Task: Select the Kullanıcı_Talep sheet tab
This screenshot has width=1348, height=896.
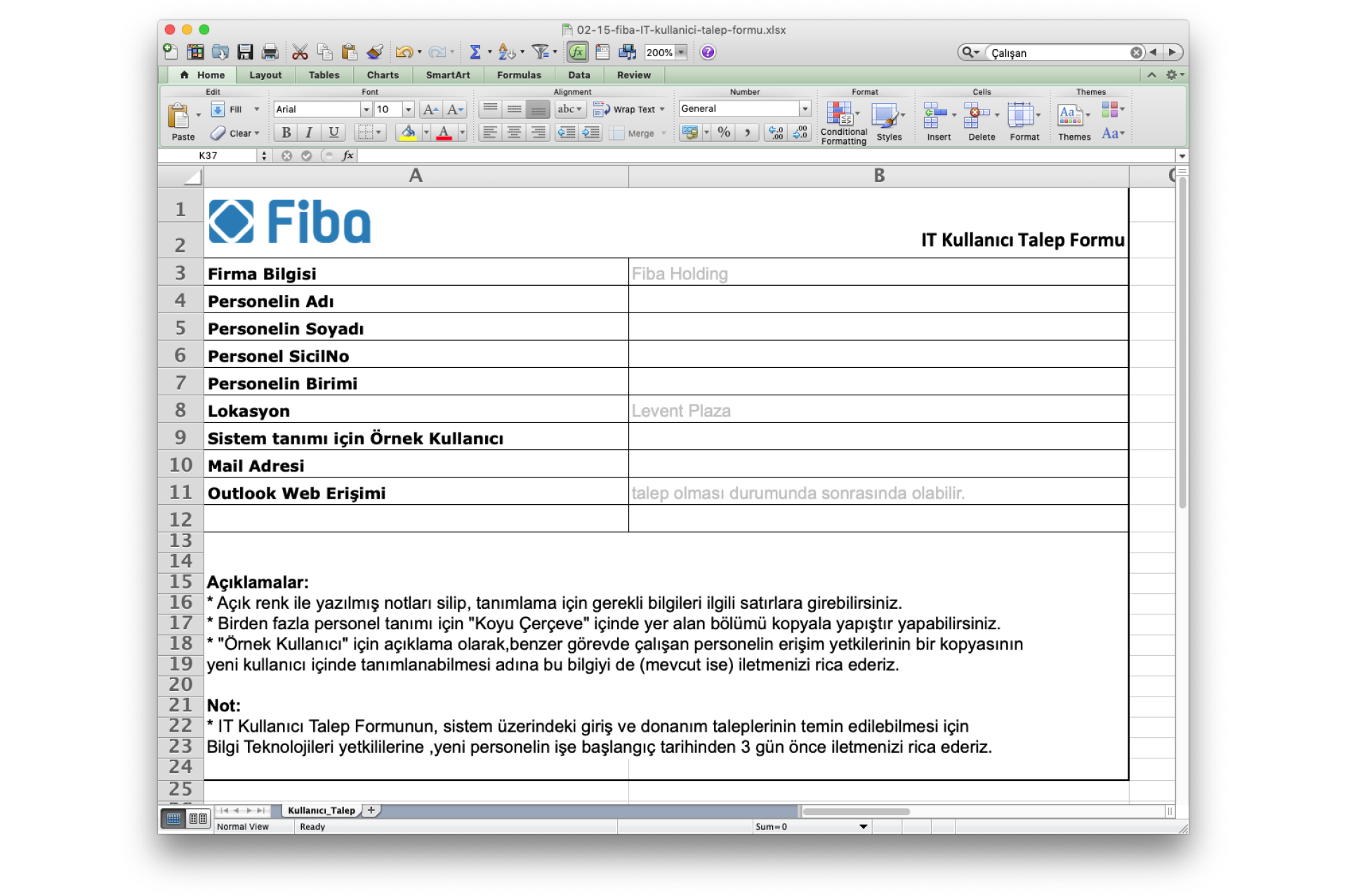Action: coord(322,810)
